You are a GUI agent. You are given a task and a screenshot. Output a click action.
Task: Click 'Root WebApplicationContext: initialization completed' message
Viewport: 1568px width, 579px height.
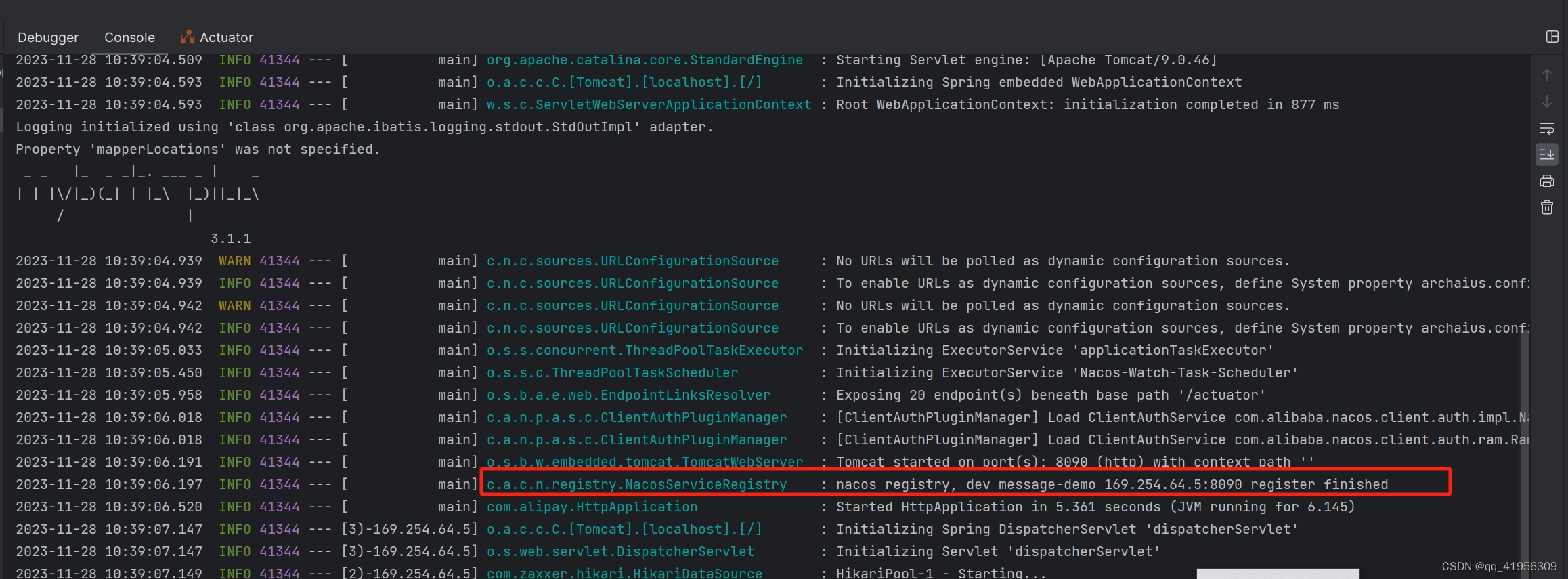click(1087, 104)
